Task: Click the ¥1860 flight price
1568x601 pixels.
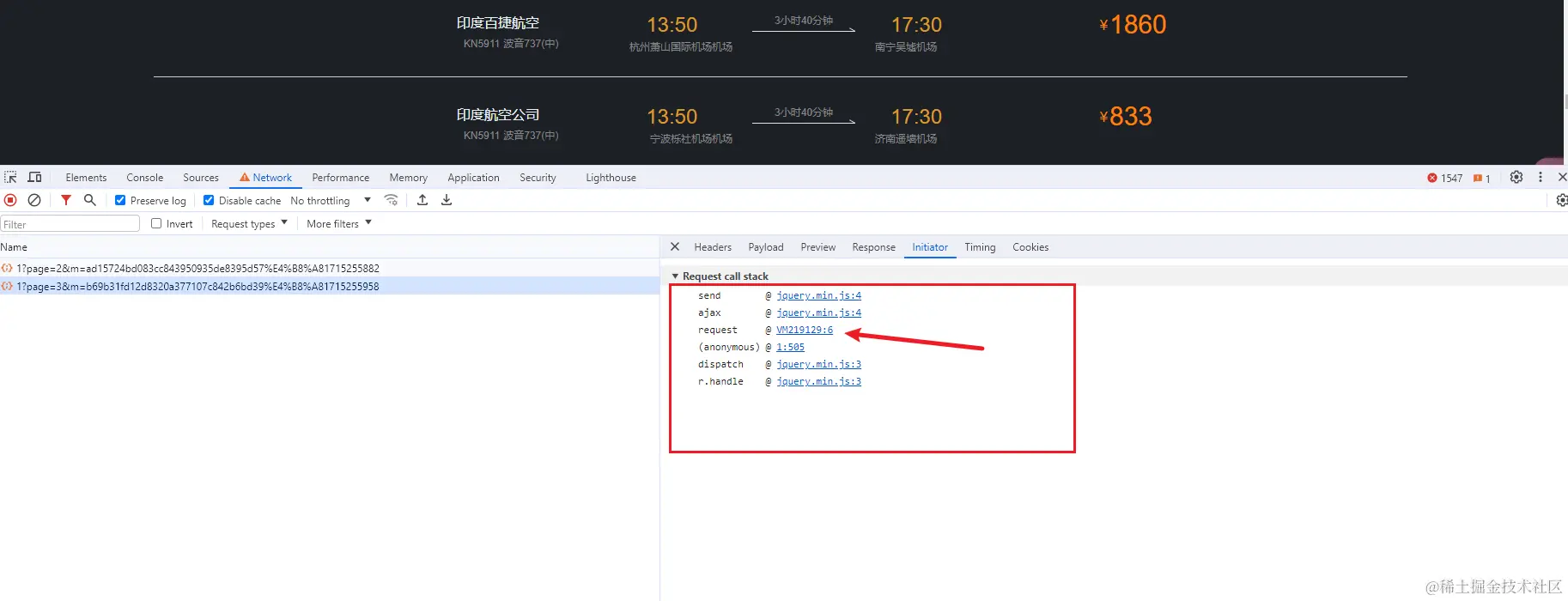Action: pyautogui.click(x=1133, y=25)
